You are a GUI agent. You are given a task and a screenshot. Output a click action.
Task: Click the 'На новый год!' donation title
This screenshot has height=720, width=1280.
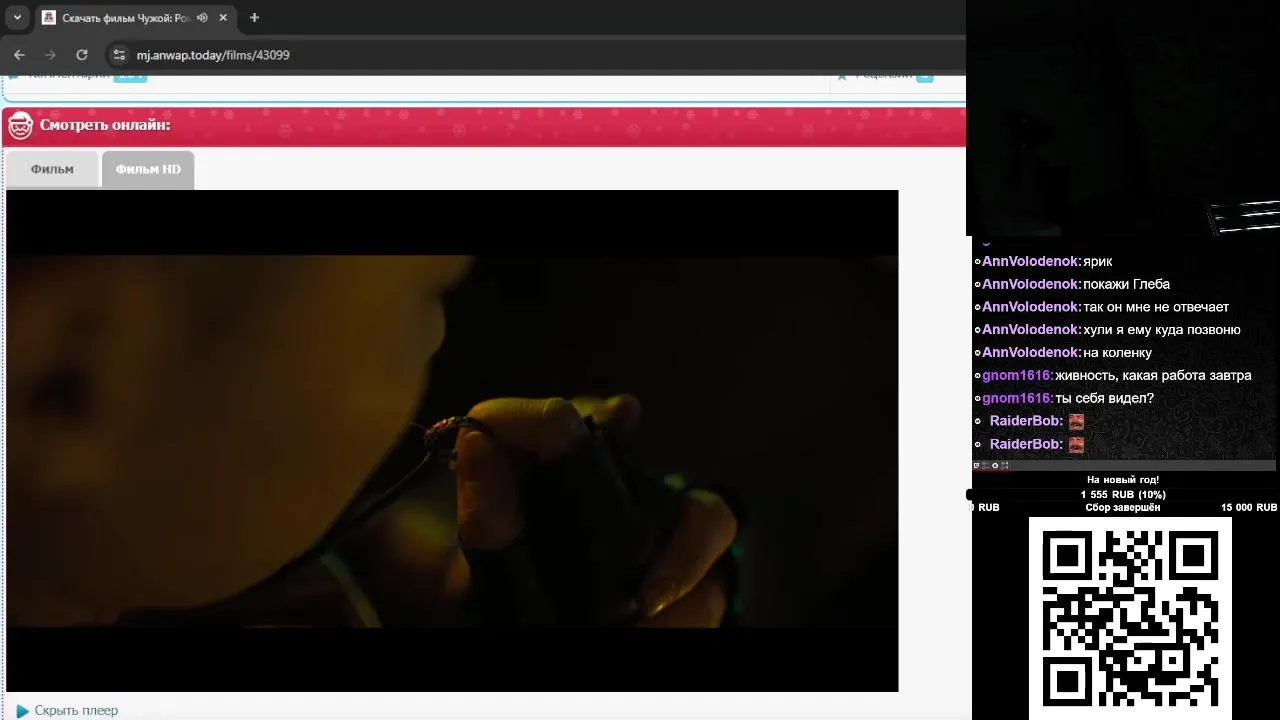(1123, 480)
